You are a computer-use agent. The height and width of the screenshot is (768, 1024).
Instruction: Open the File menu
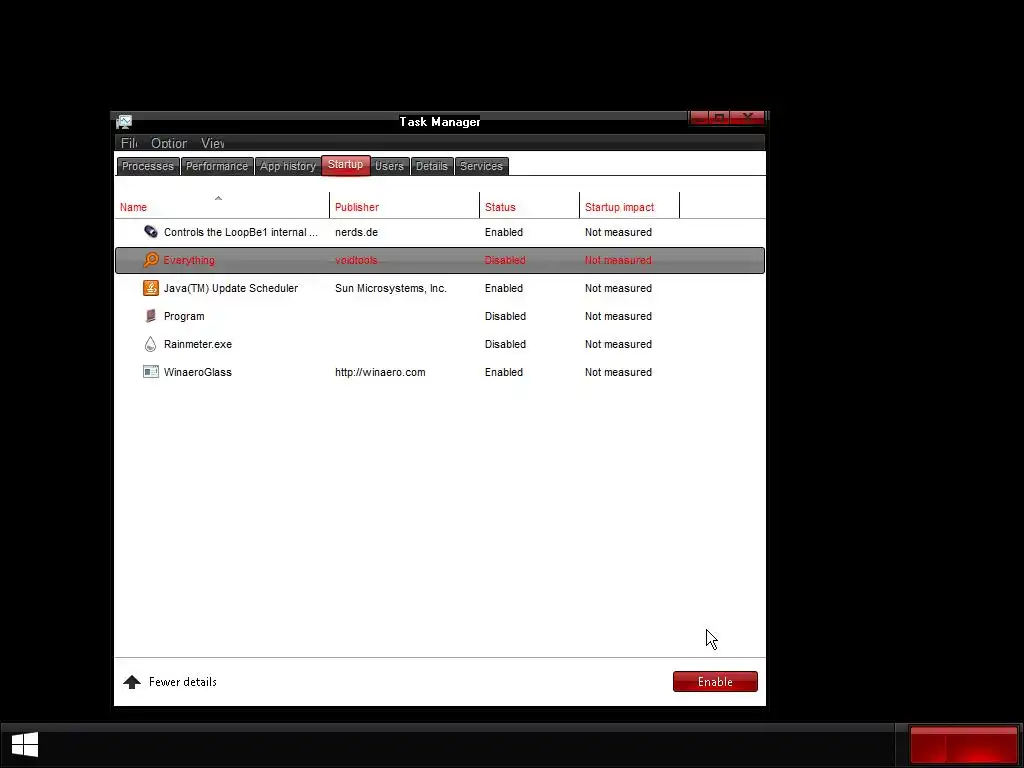(x=129, y=143)
